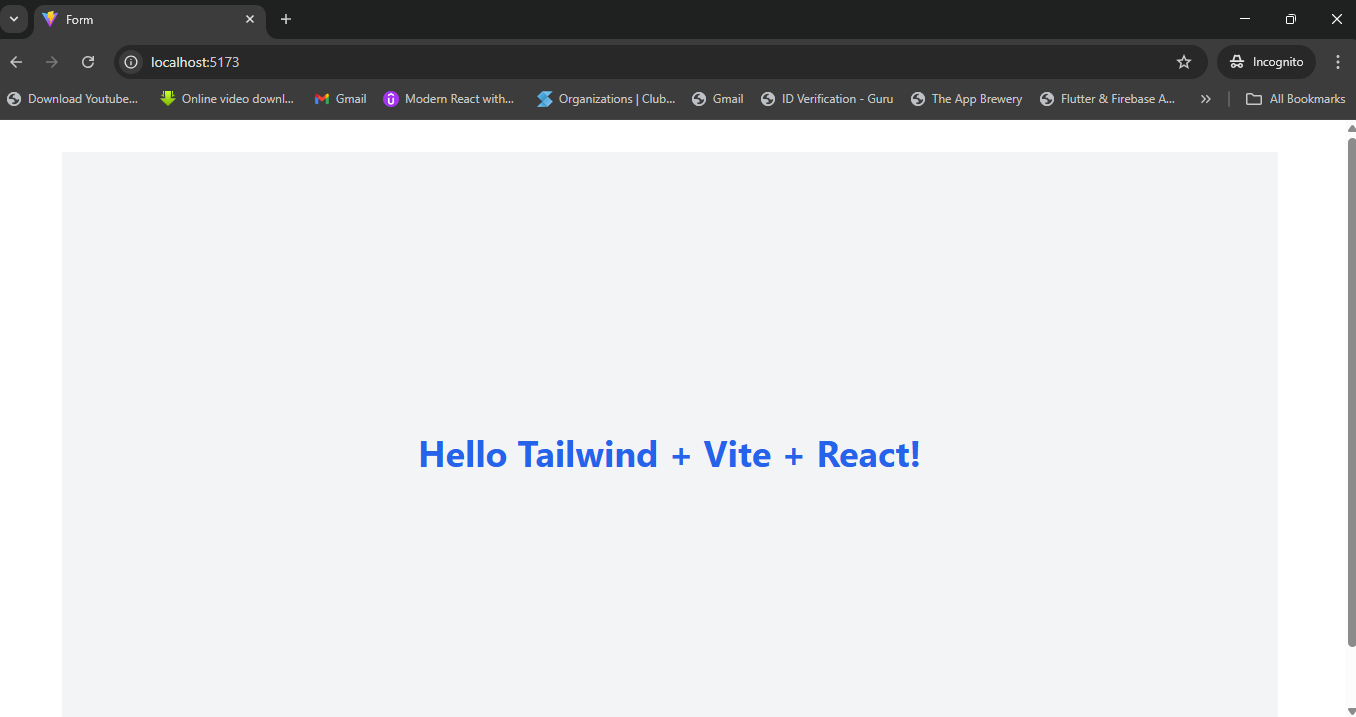
Task: Select the Form browser tab
Action: pyautogui.click(x=150, y=20)
